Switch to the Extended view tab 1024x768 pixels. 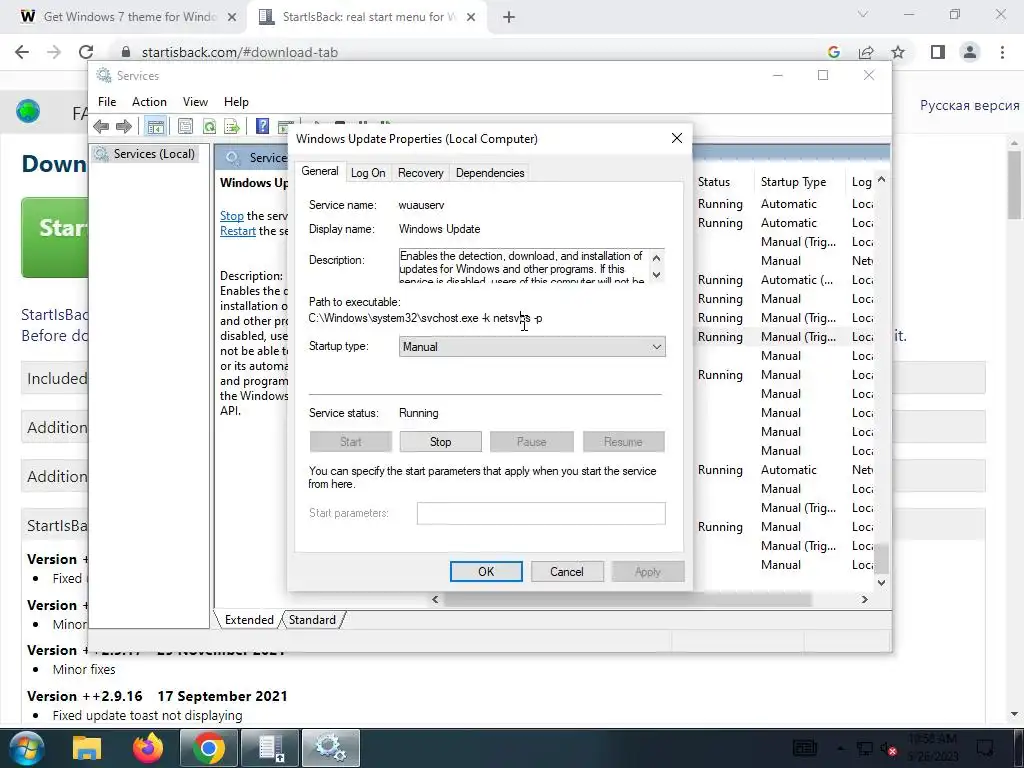[x=249, y=620]
